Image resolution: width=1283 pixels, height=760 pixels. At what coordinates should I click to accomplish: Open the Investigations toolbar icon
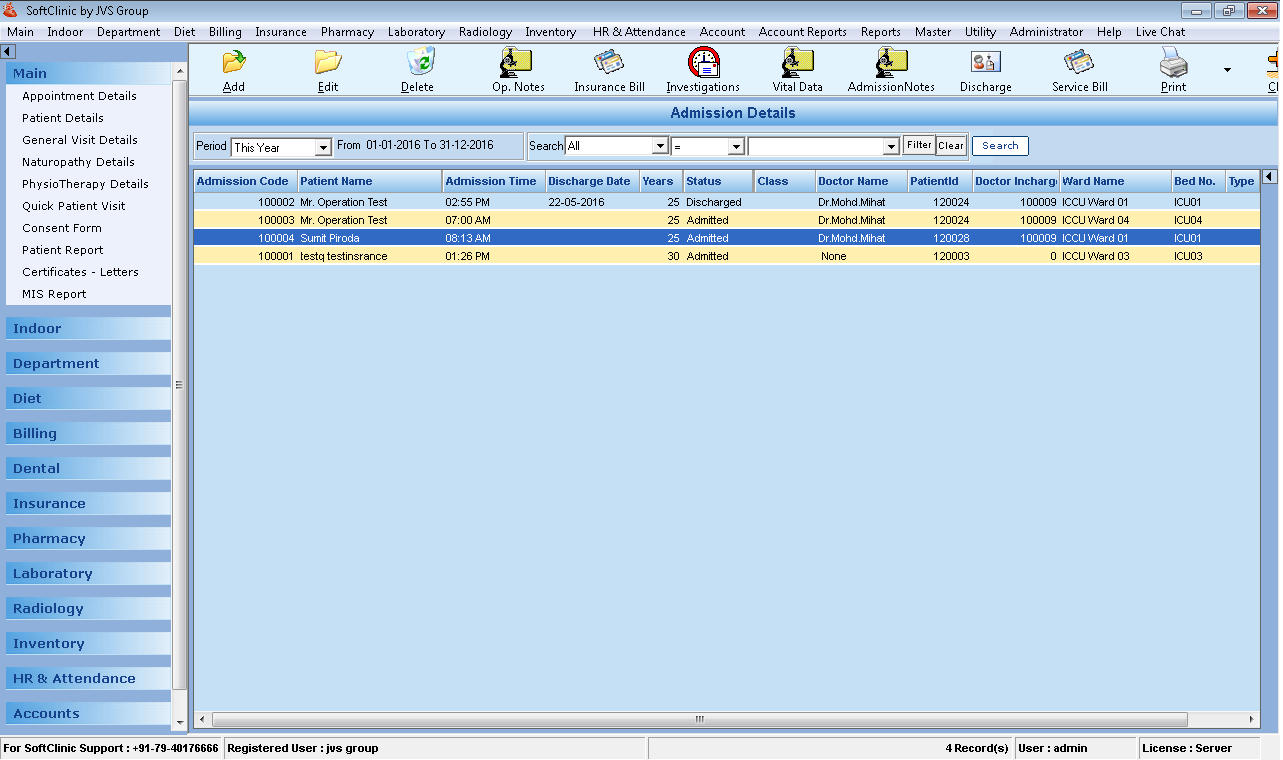[x=703, y=63]
